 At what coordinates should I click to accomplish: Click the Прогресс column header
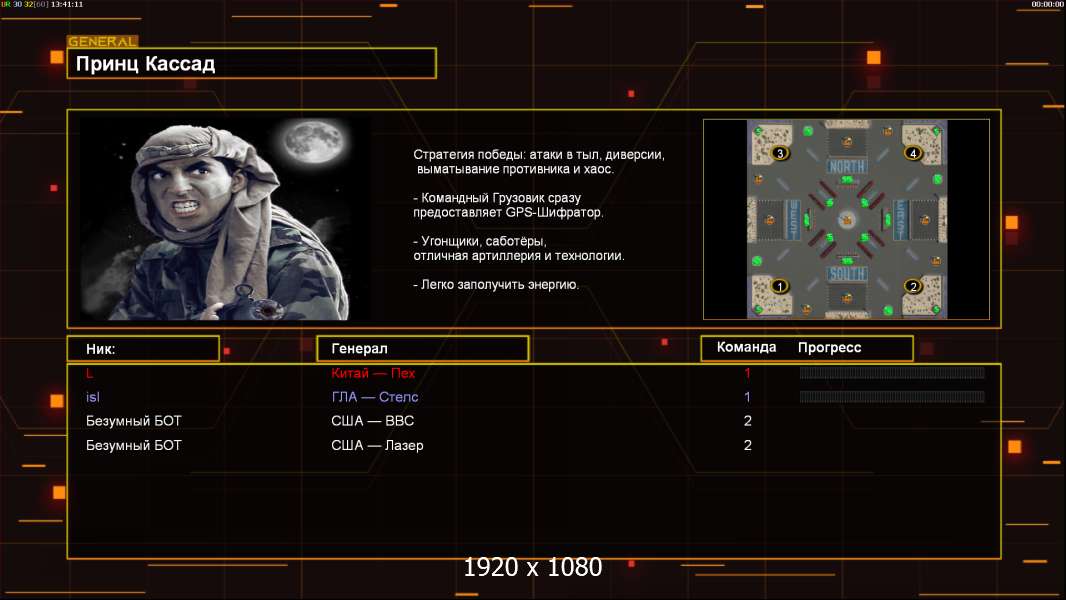point(829,347)
